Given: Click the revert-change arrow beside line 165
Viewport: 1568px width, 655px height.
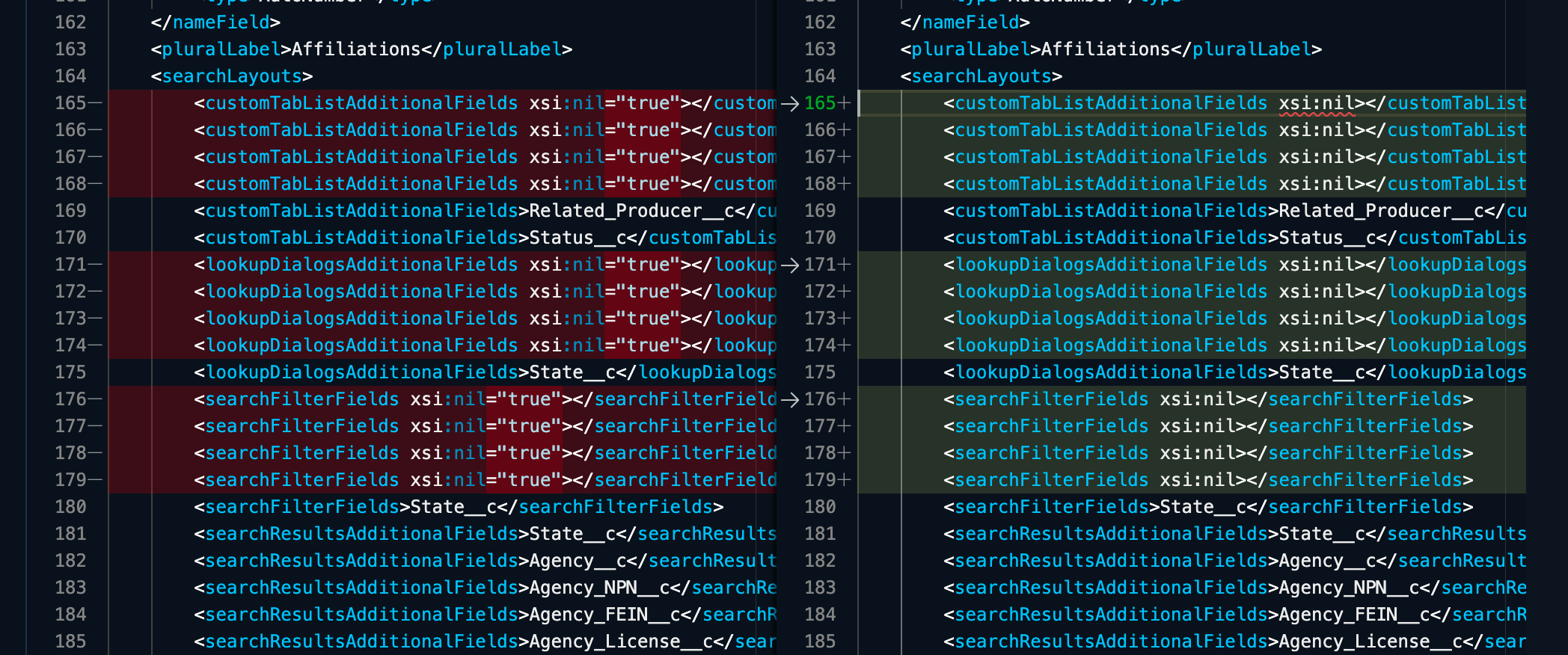Looking at the screenshot, I should pos(790,103).
